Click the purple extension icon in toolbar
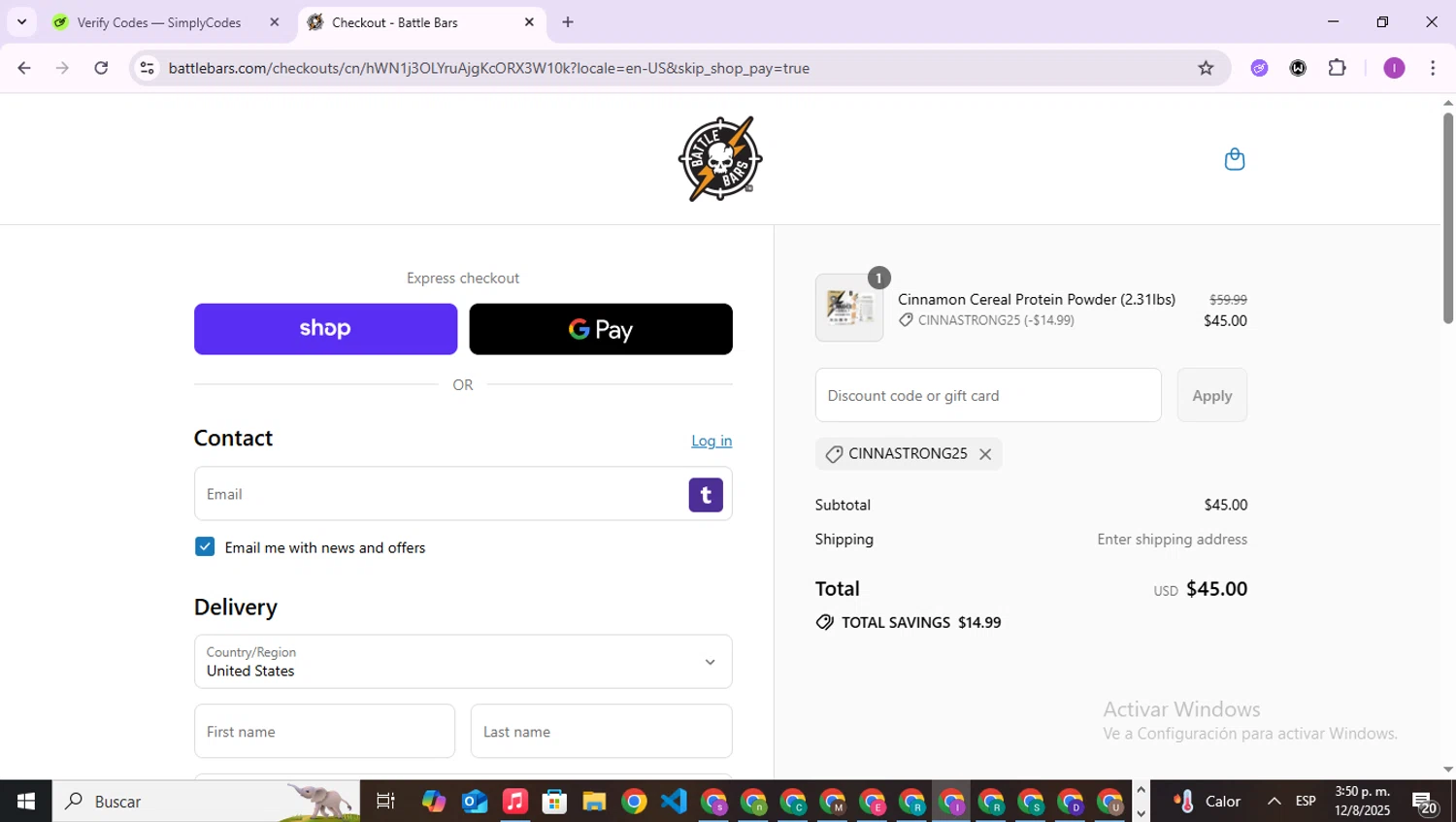The image size is (1456, 822). [x=1259, y=68]
